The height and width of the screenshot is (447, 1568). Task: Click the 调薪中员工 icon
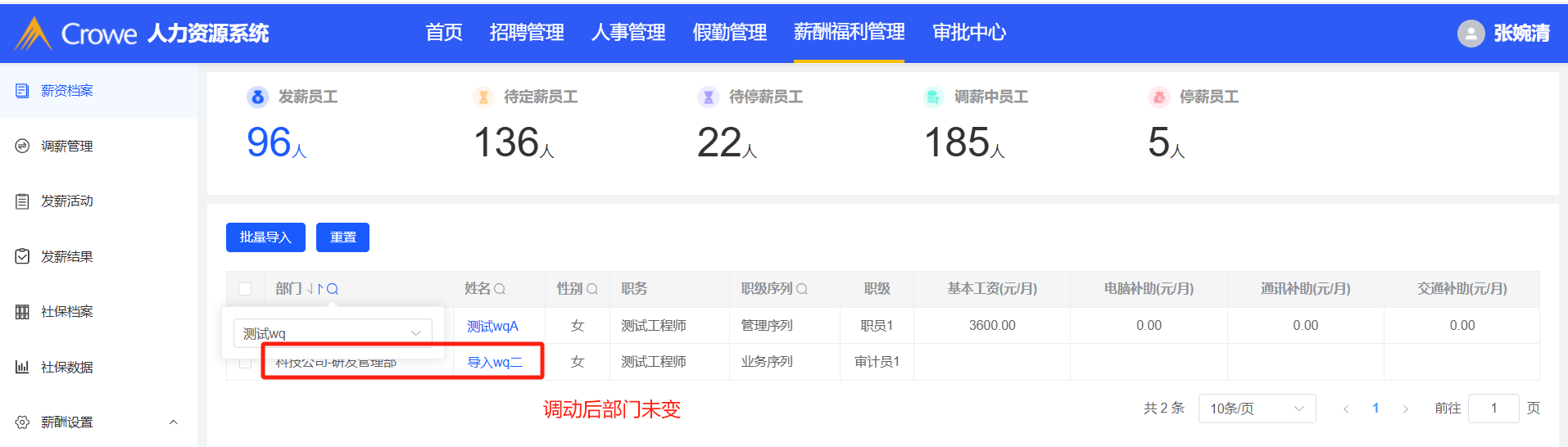tap(934, 97)
